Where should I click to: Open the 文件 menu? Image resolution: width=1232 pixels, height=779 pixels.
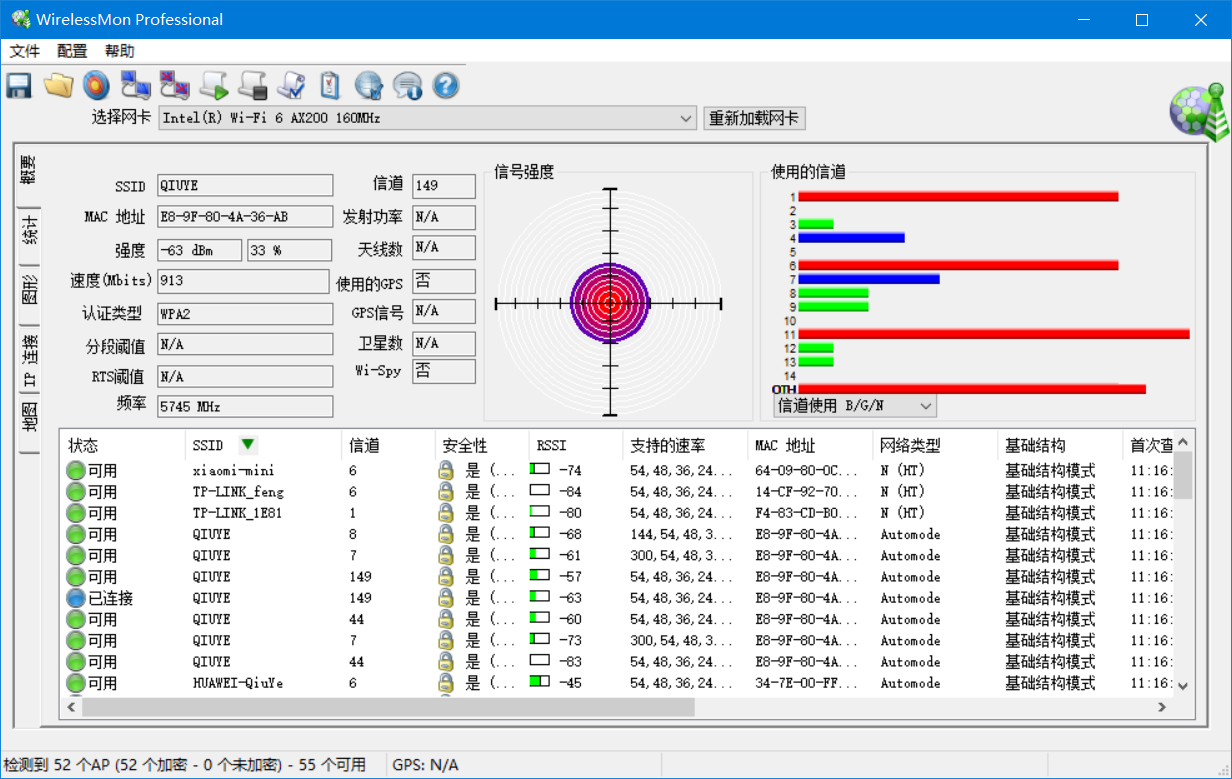[25, 51]
